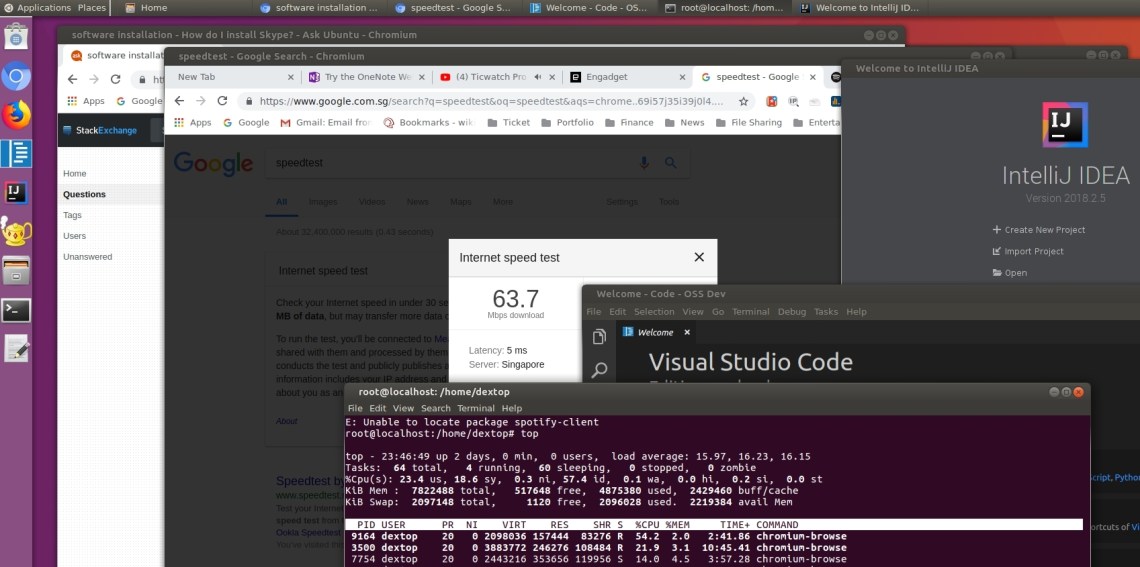Open Gmail bookmark in bookmarks bar

point(326,123)
